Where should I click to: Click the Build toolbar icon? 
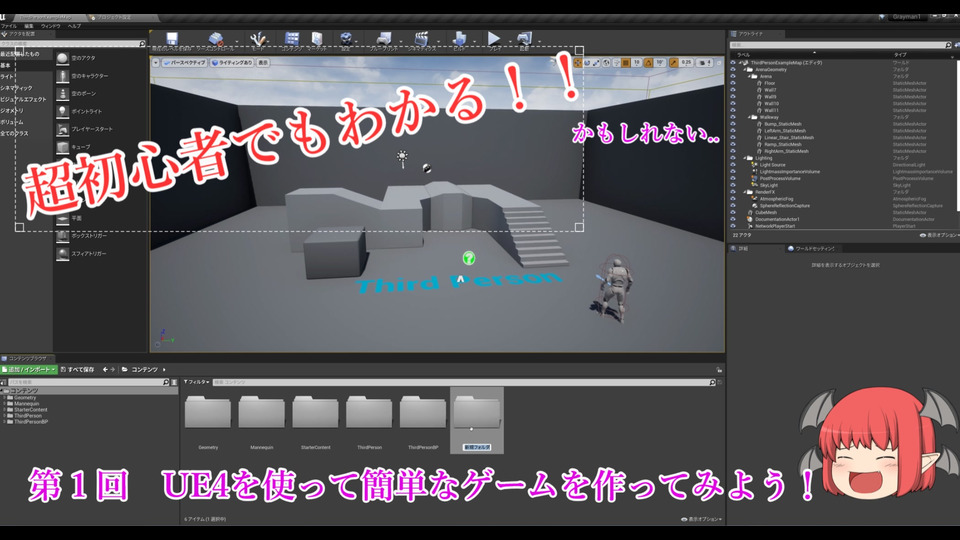pos(459,39)
